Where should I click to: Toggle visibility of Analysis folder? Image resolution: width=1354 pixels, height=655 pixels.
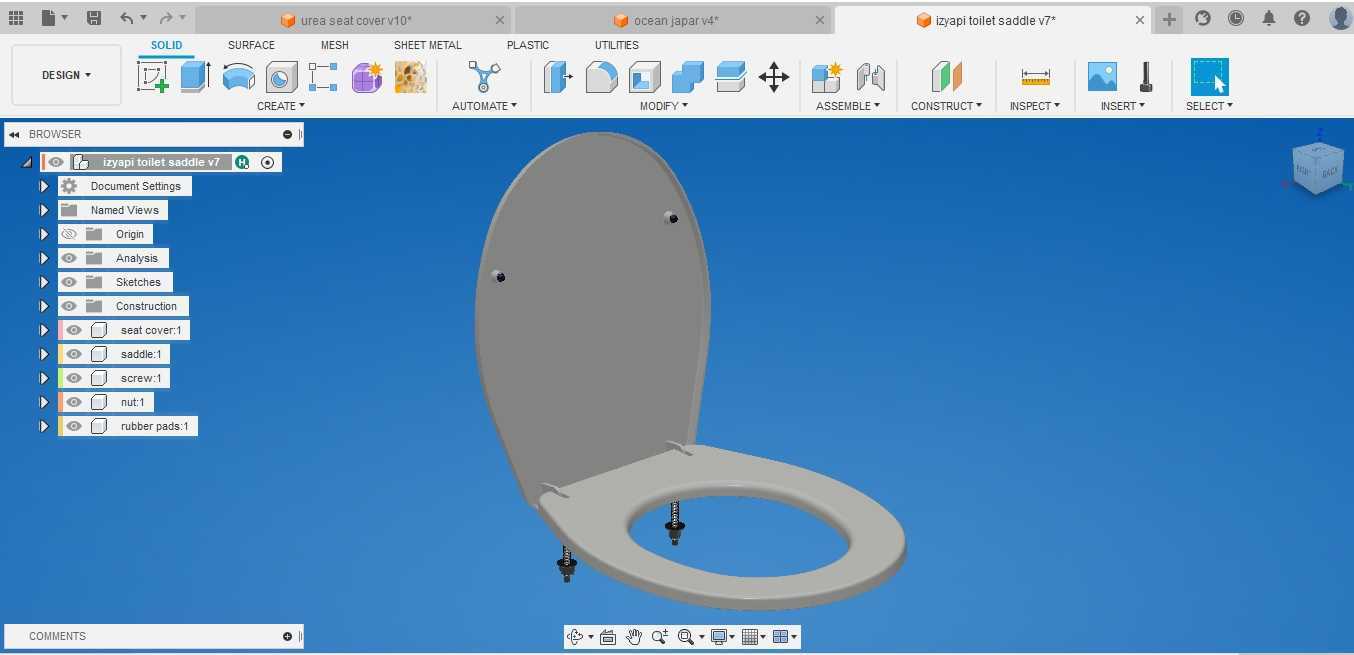pyautogui.click(x=69, y=258)
